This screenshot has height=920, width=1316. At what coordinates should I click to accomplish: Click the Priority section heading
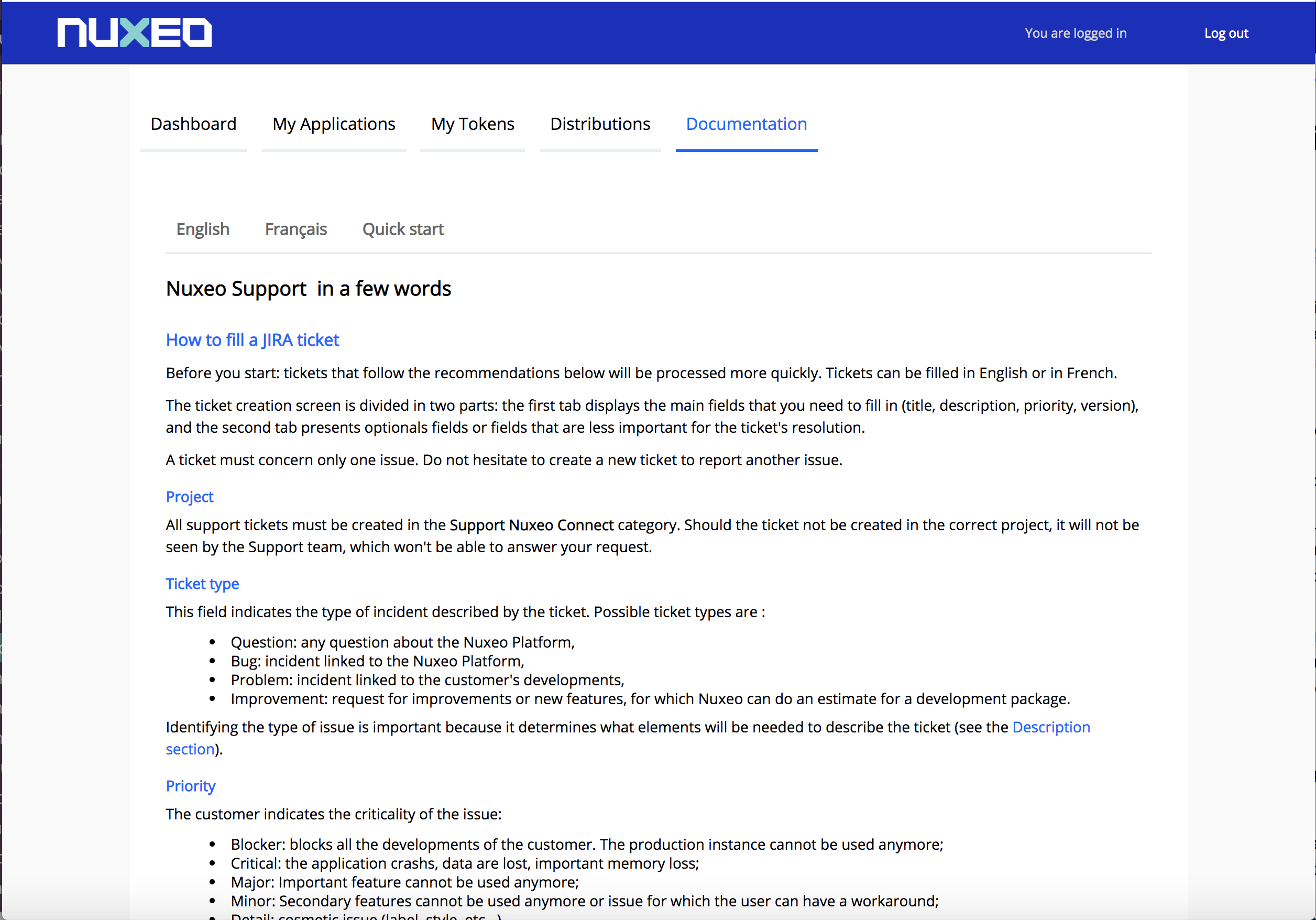pos(190,786)
